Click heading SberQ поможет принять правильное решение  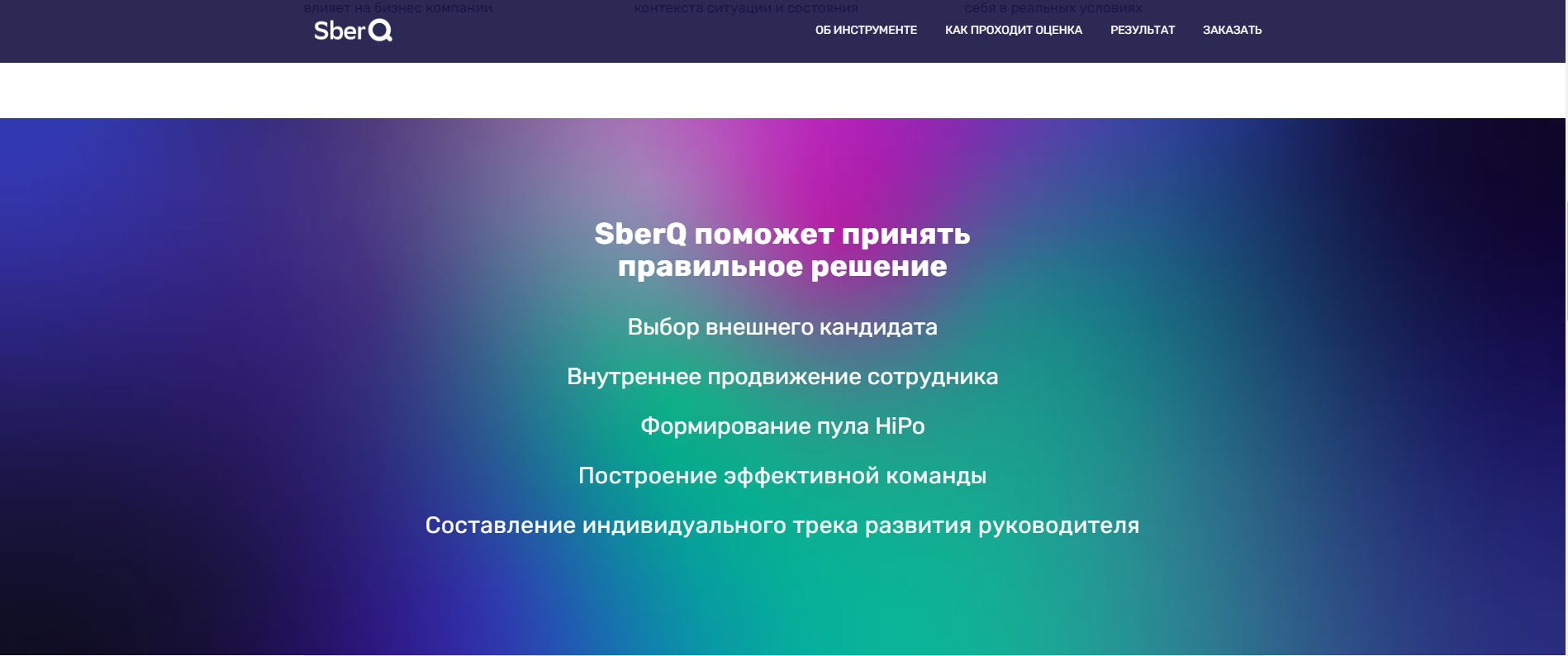point(782,250)
